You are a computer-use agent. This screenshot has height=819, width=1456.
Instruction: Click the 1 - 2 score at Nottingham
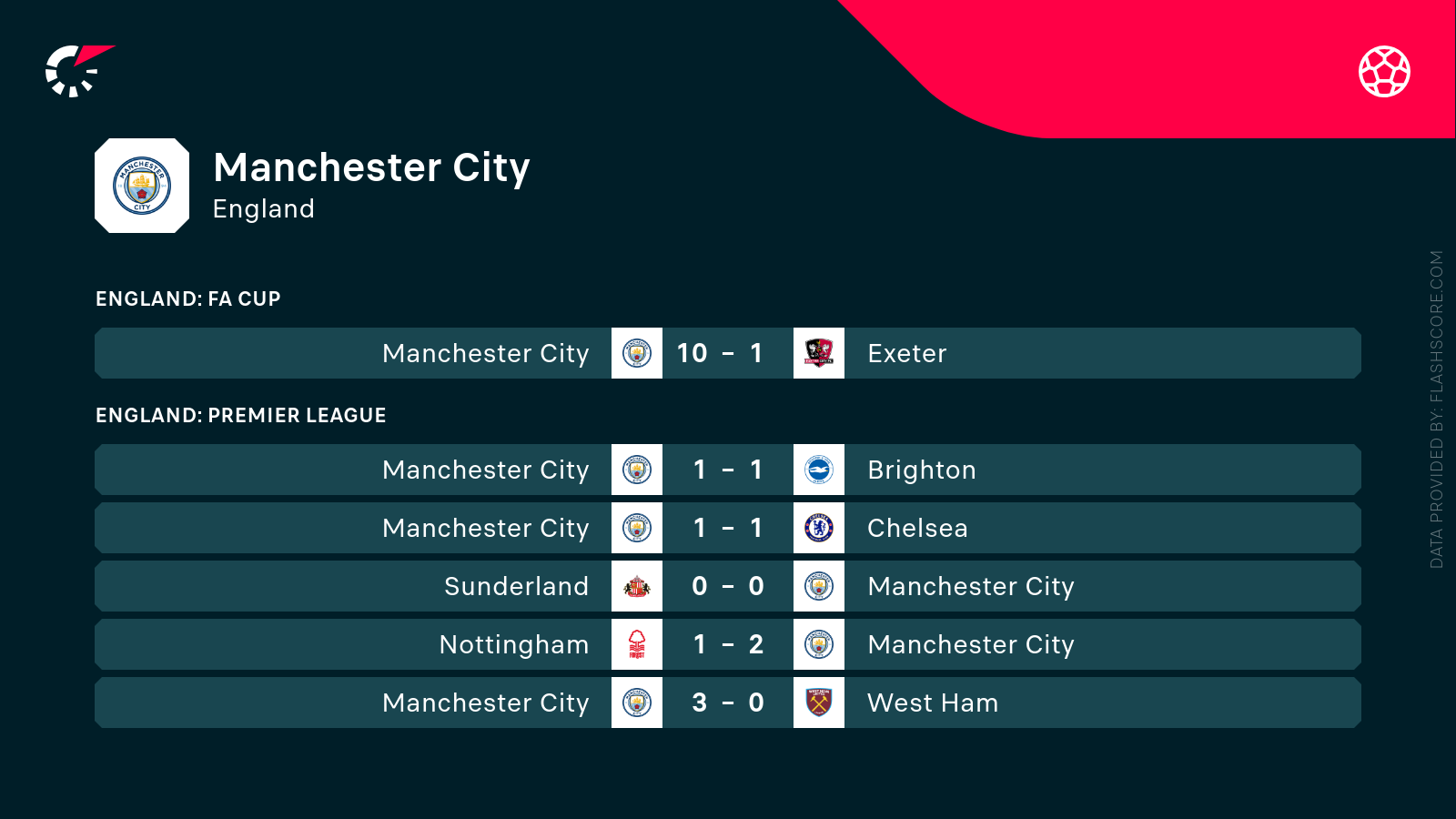click(x=728, y=644)
